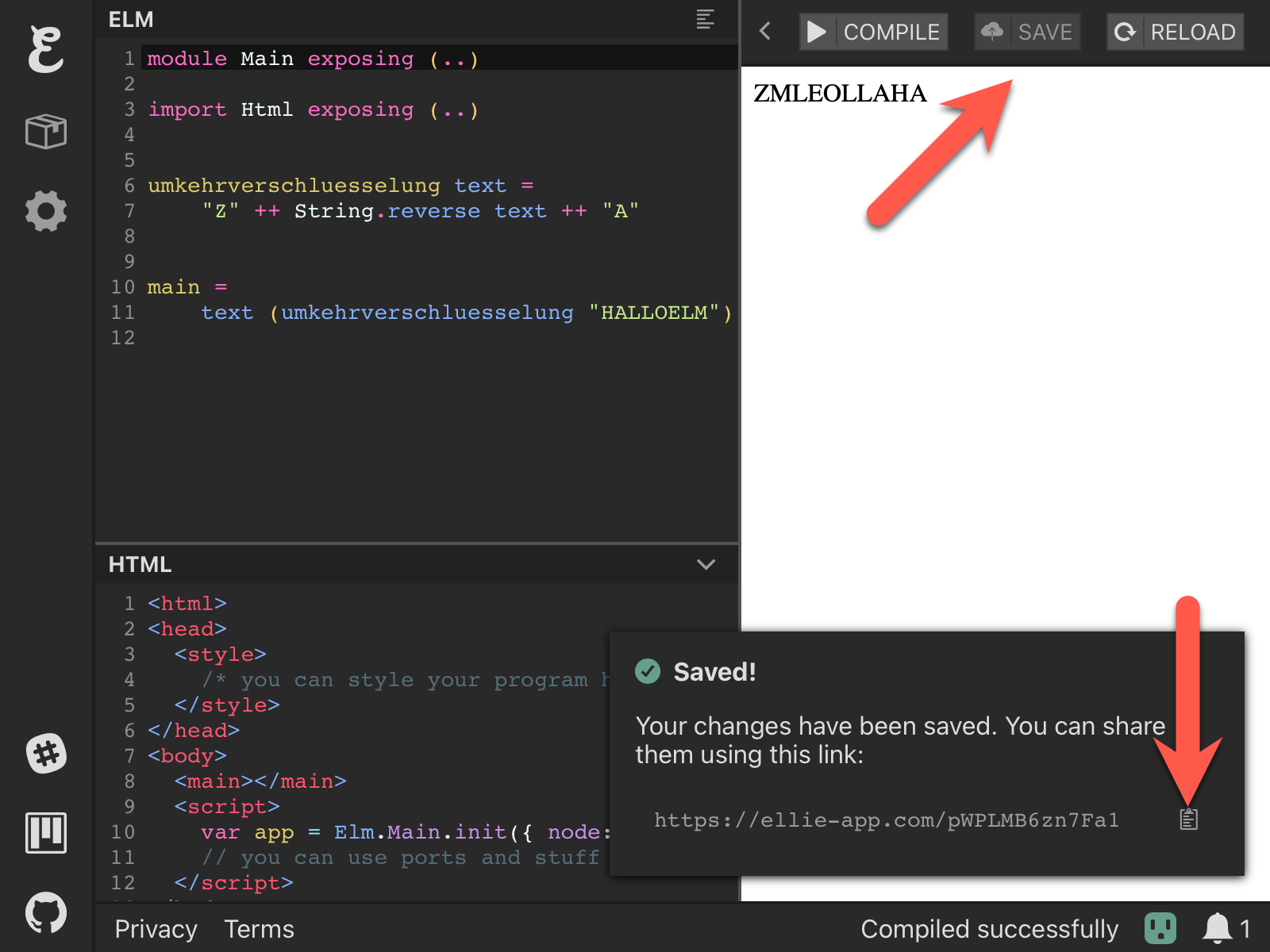
Task: Open the Slack hashtag icon
Action: [x=45, y=753]
